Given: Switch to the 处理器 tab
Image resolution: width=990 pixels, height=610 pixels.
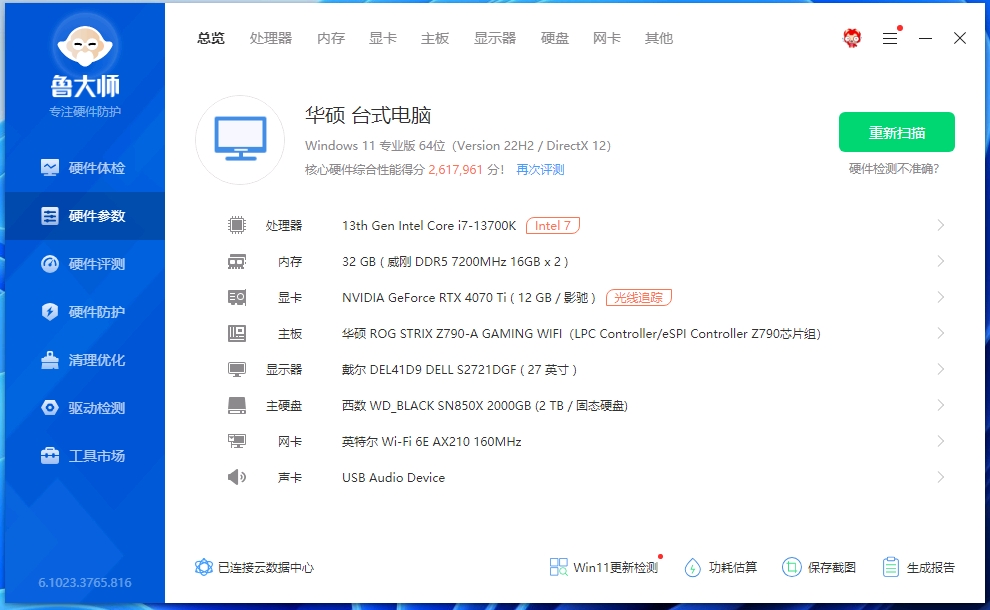Looking at the screenshot, I should tap(271, 39).
